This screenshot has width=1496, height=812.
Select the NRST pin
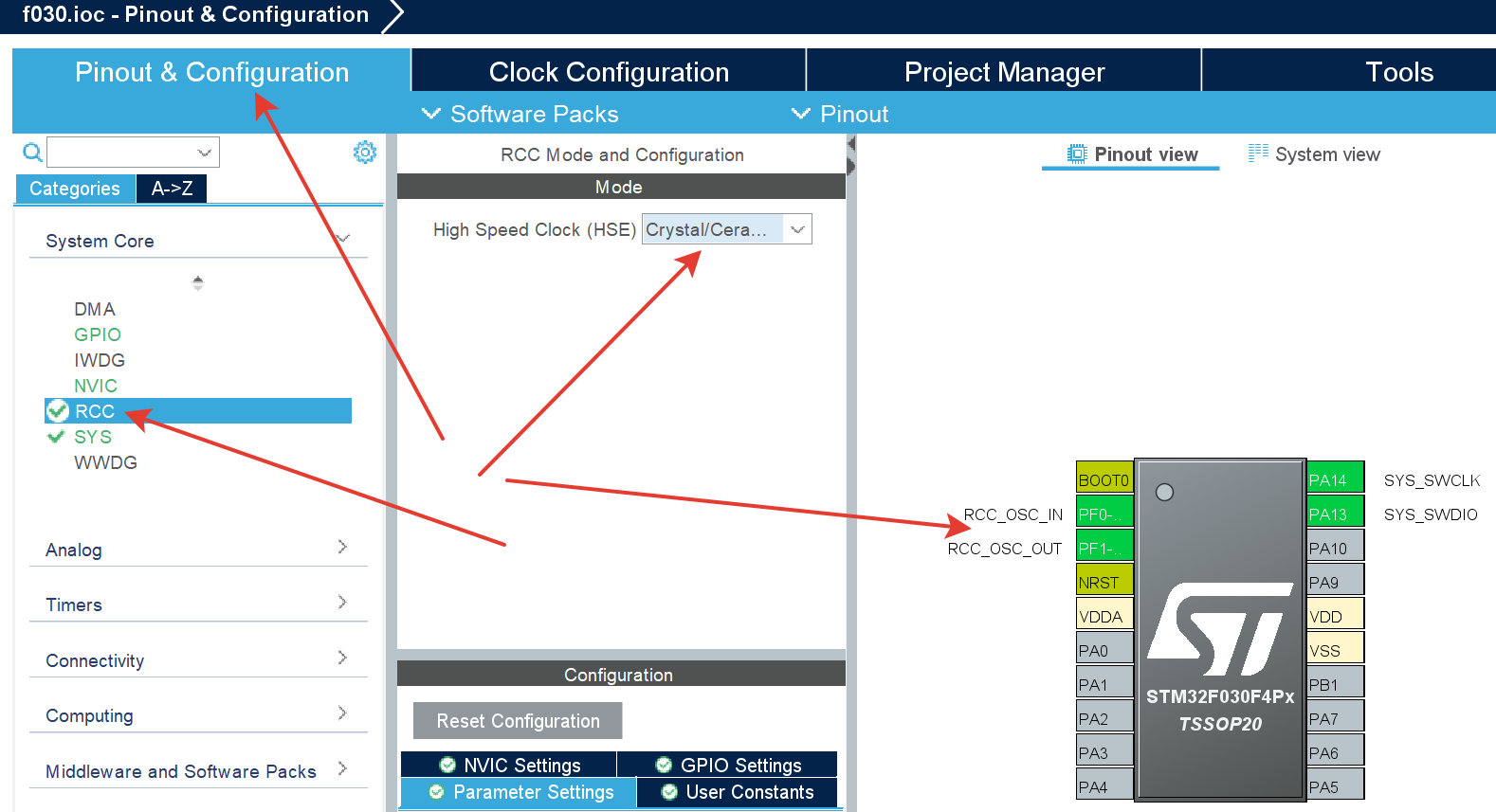pos(1104,582)
